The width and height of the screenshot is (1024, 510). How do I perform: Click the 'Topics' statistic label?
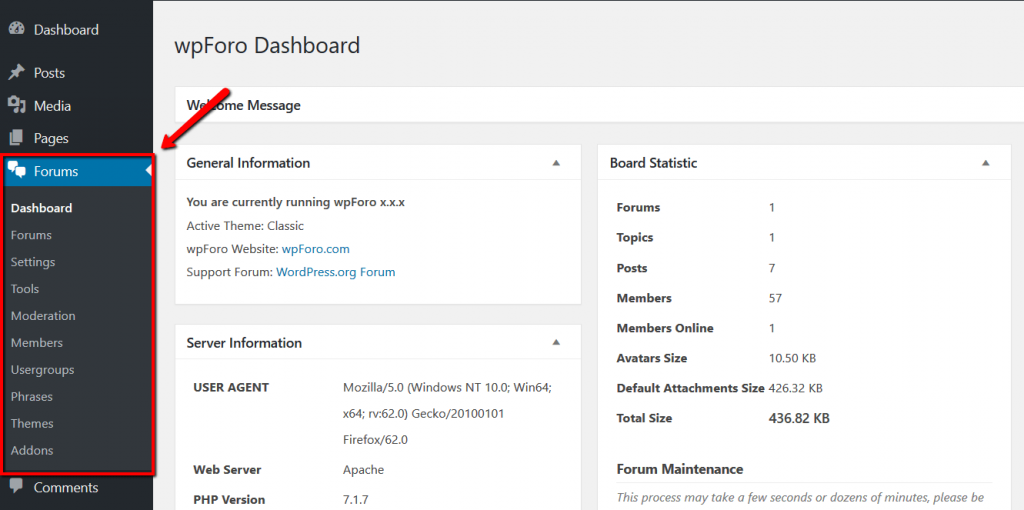coord(635,238)
